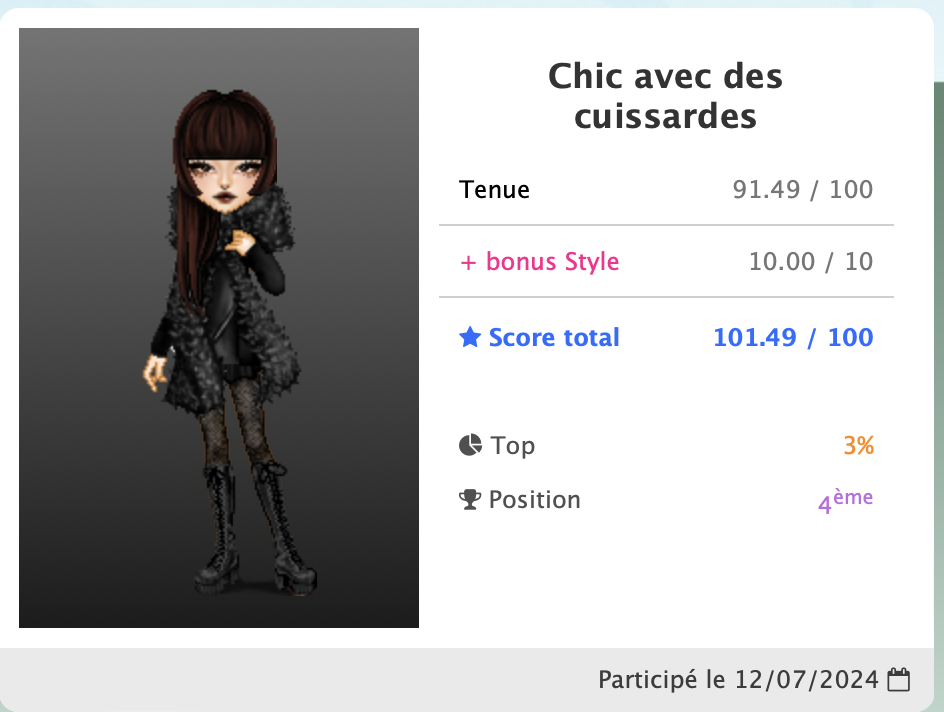Viewport: 944px width, 712px height.
Task: Click the 101.49 / 100 total value
Action: (x=793, y=338)
